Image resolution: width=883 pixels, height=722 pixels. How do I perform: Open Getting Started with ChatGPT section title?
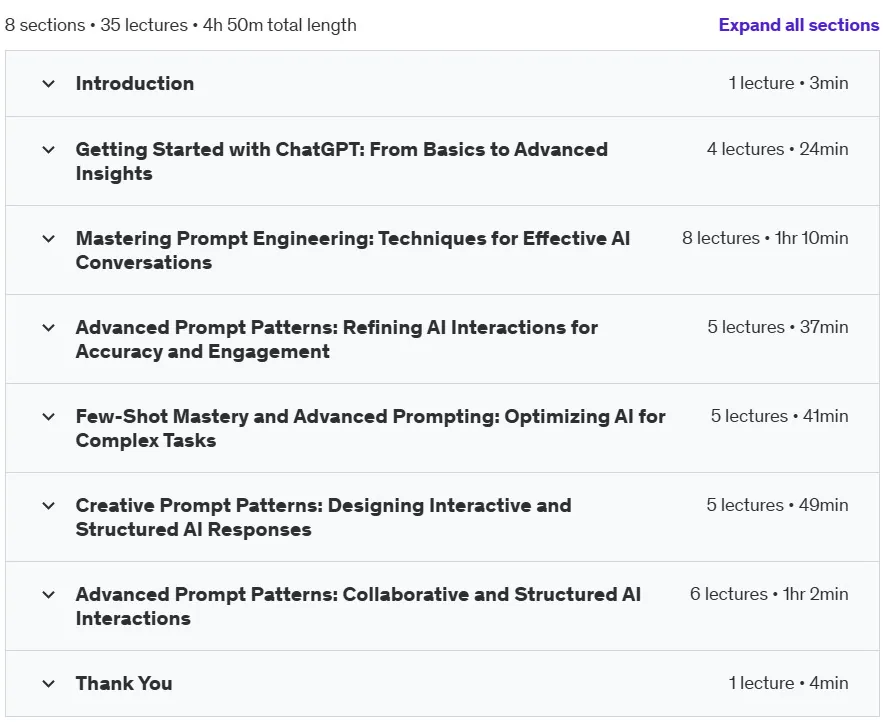pos(342,162)
